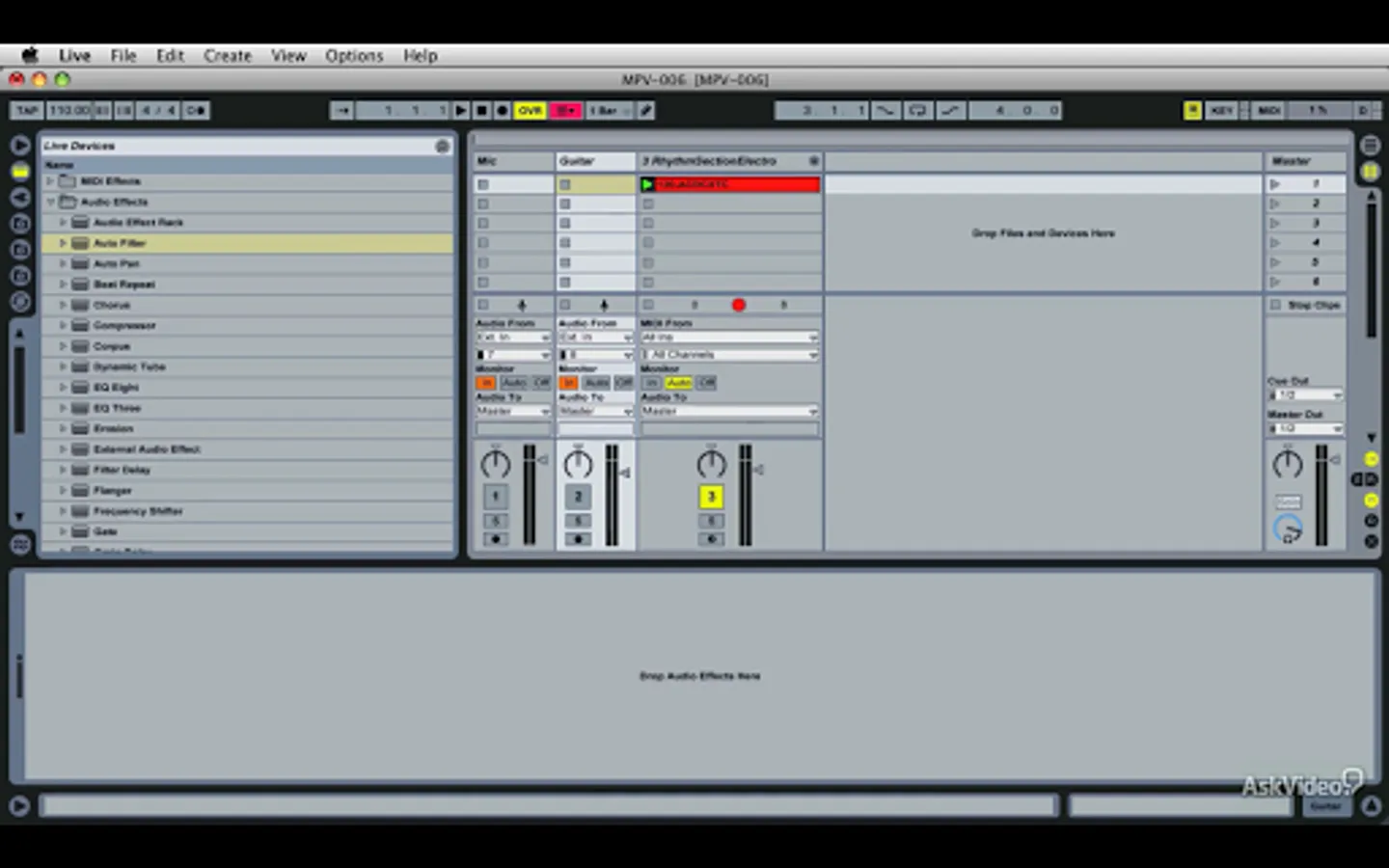Viewport: 1389px width, 868px height.
Task: Open the Mic track Audio From dropdown
Action: coord(513,338)
